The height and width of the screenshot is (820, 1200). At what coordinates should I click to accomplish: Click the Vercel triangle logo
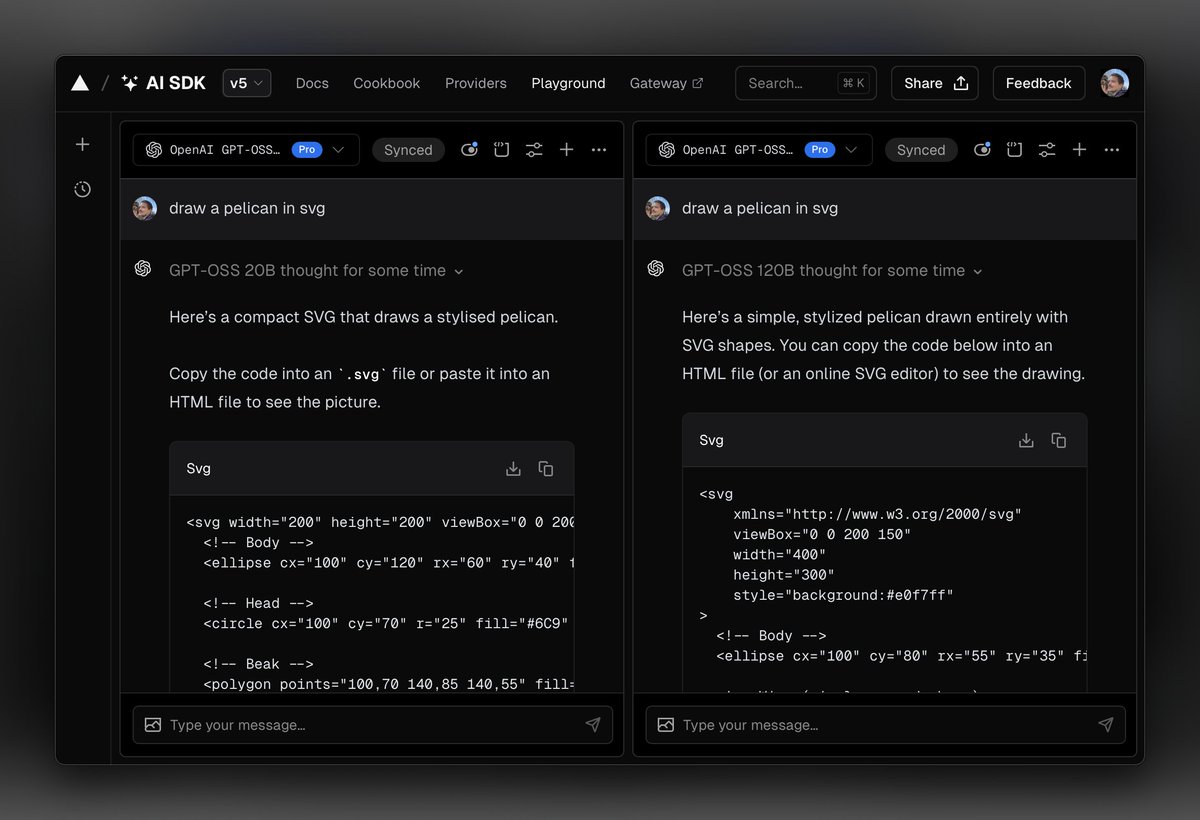[80, 83]
